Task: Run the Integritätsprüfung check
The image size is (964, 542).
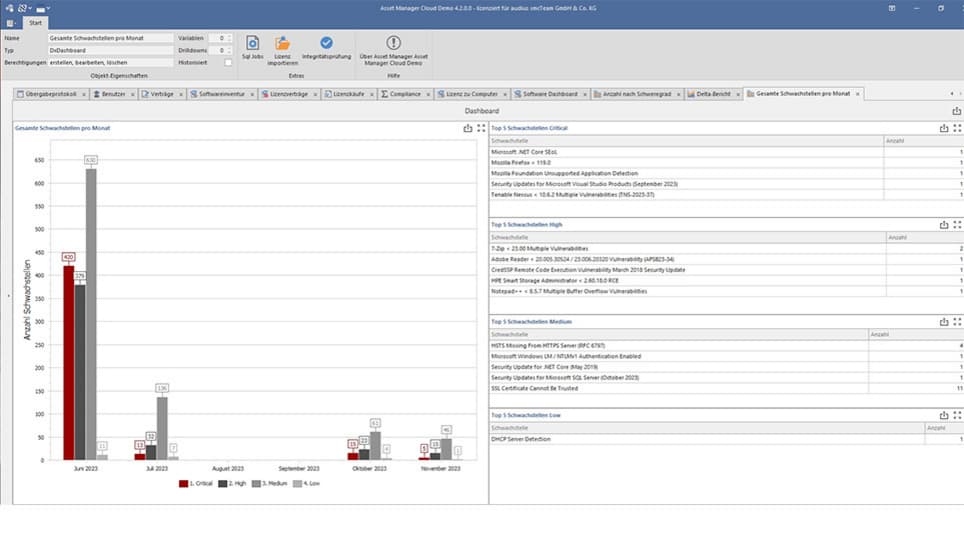Action: pos(326,47)
